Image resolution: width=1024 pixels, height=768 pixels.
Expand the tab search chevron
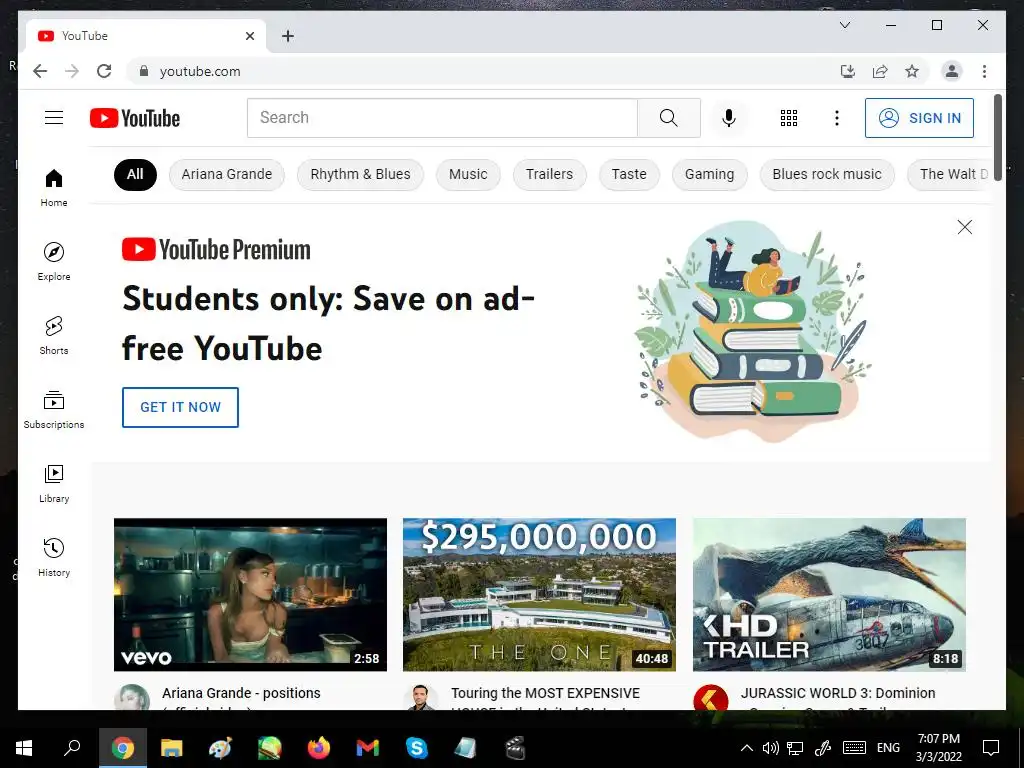844,25
